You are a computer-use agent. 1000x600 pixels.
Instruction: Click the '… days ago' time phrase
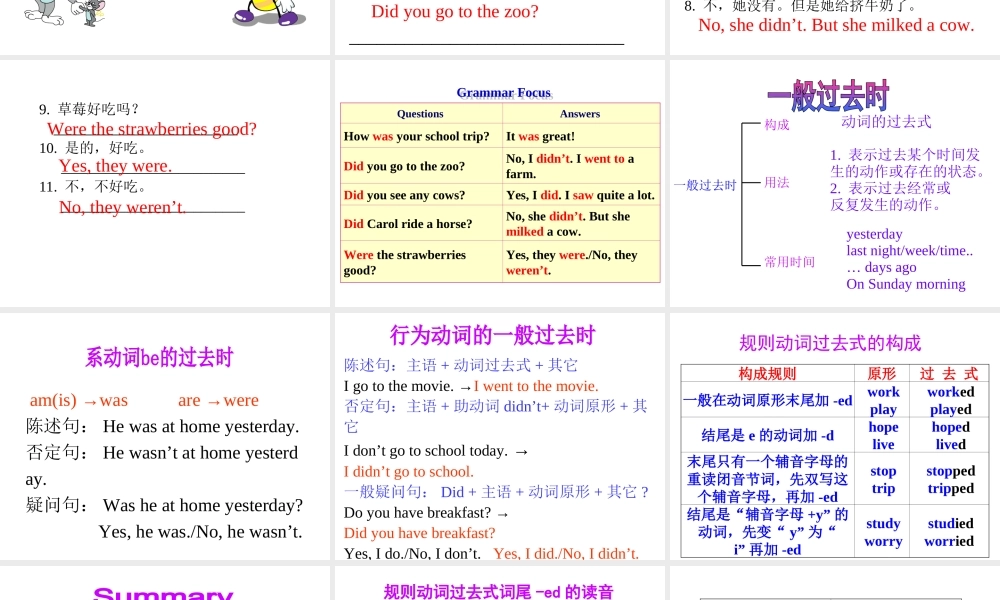coord(881,267)
